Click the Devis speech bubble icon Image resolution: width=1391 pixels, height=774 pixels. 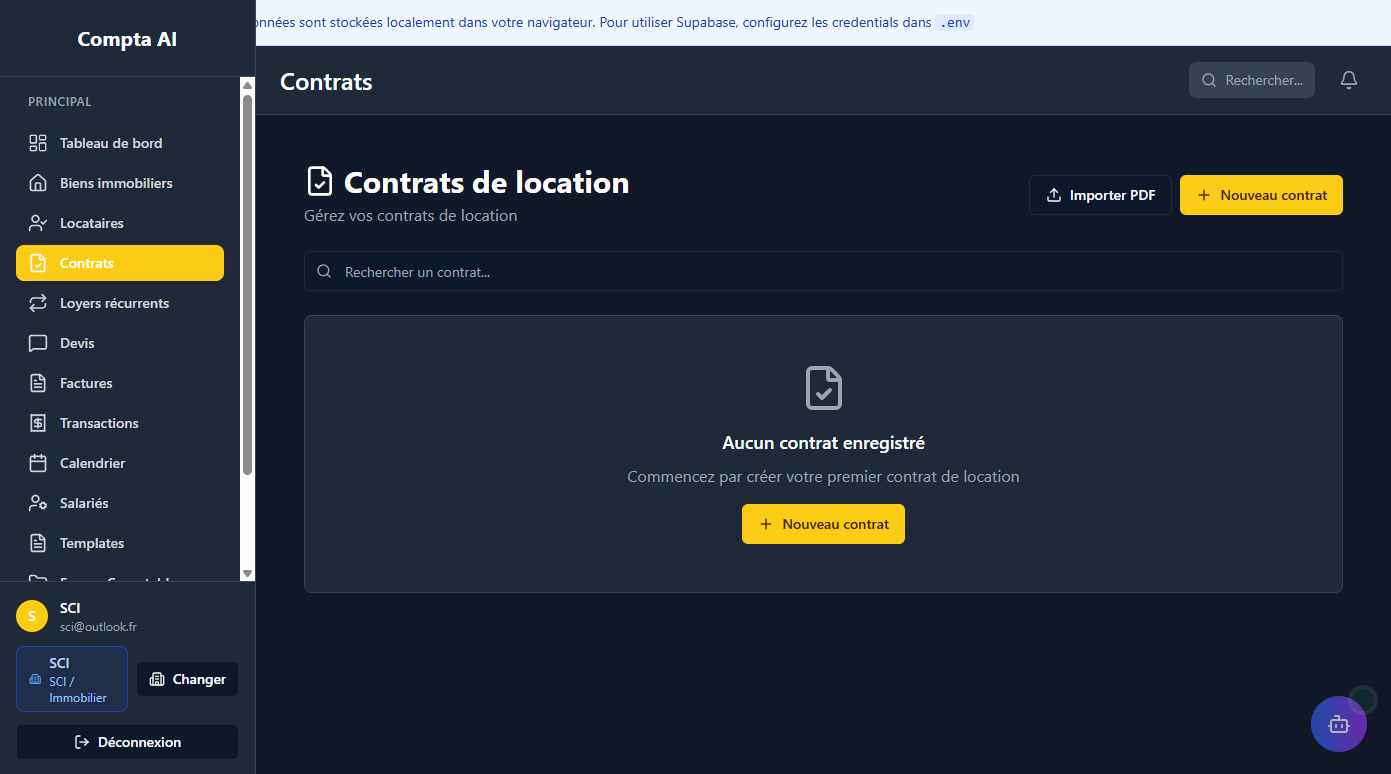click(x=38, y=343)
